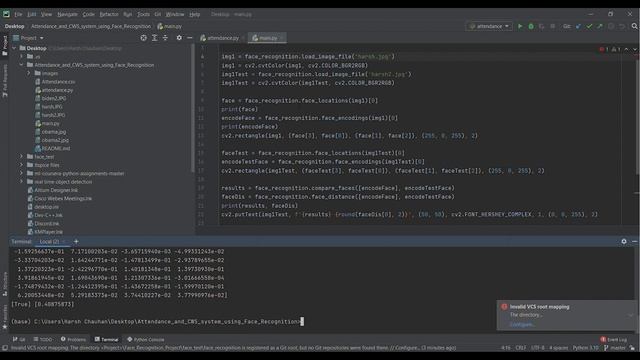This screenshot has width=640, height=360.
Task: Expand all items in Project panel toolbar
Action: tap(154, 38)
